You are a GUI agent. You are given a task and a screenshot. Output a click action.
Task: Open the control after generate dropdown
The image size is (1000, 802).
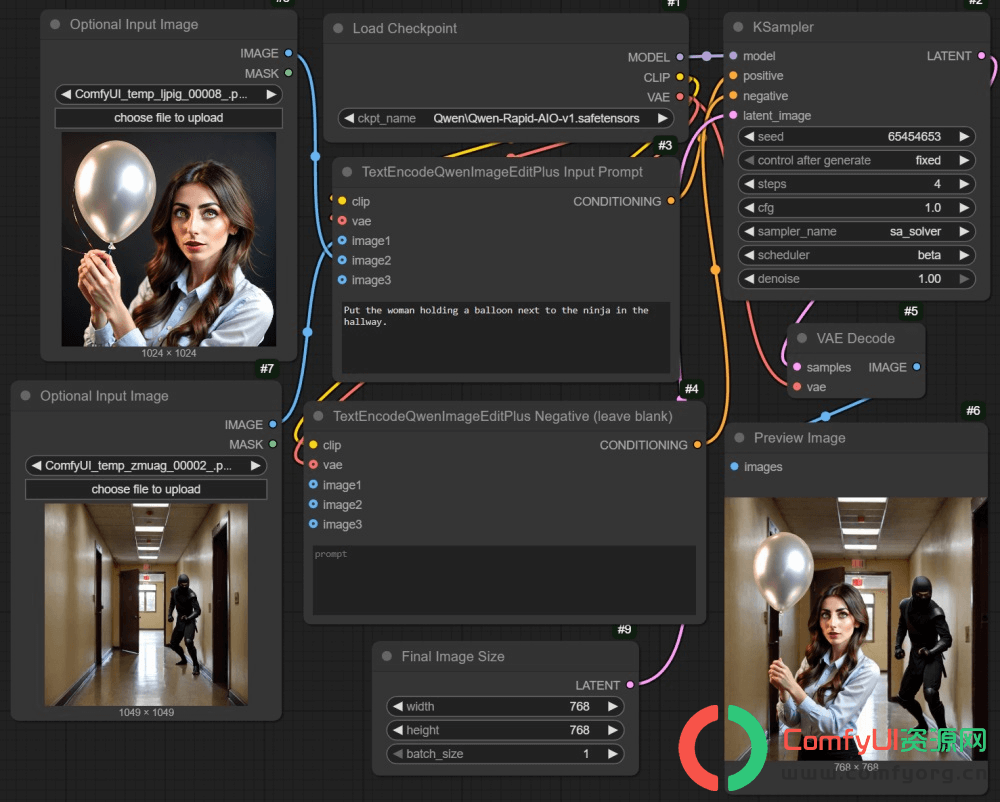[x=857, y=160]
